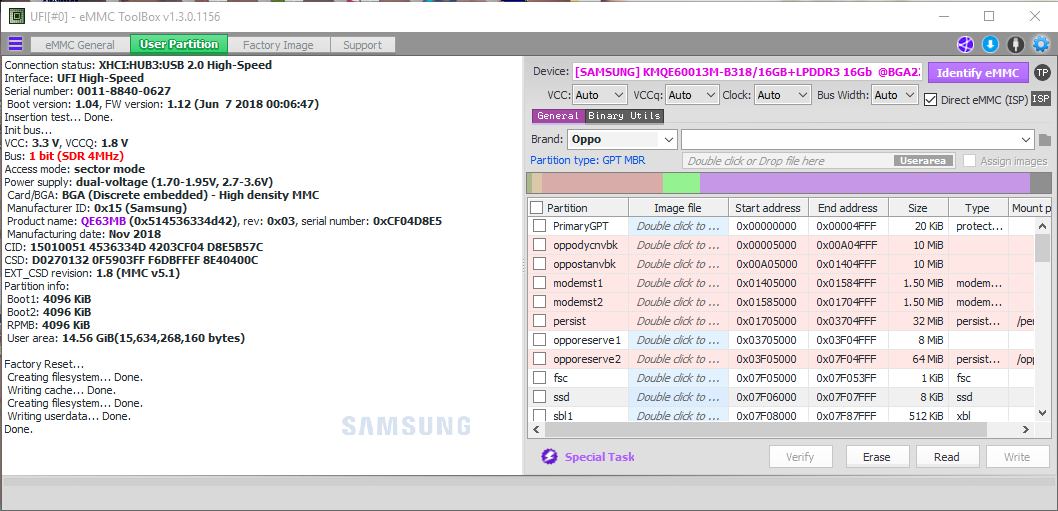The height and width of the screenshot is (511, 1058).
Task: Click scroll-down arrow of partition table
Action: pyautogui.click(x=1042, y=413)
